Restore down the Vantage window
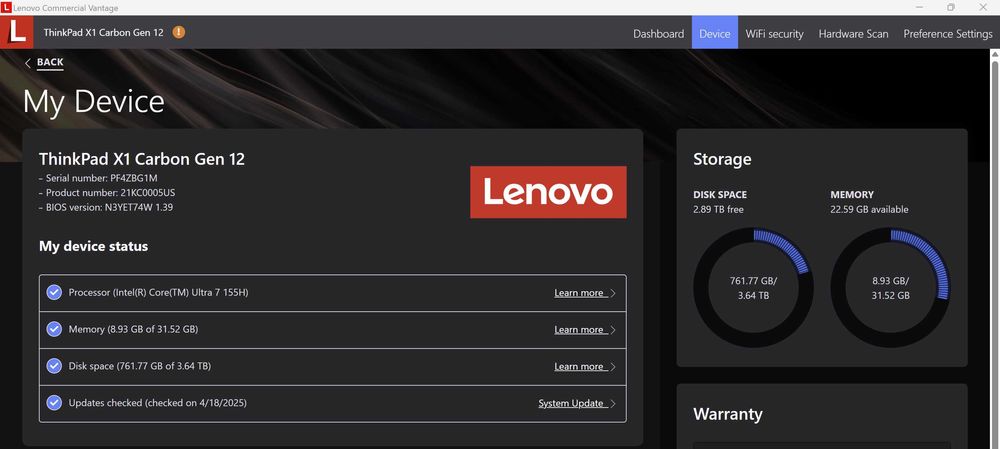 click(951, 8)
